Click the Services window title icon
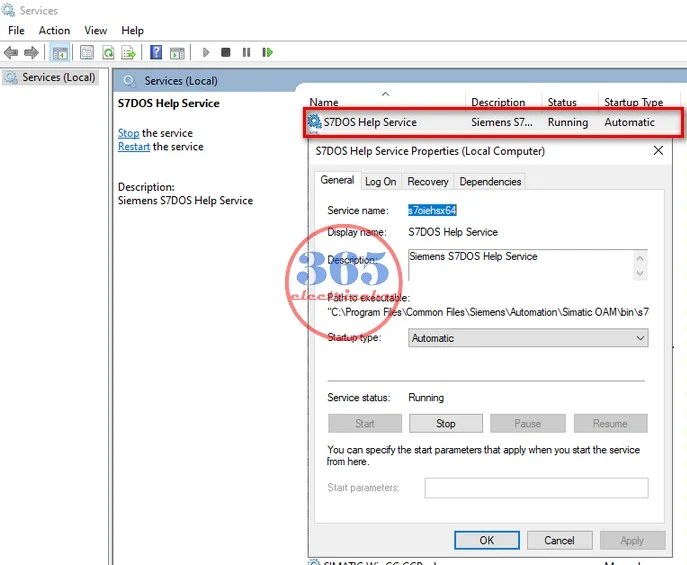The image size is (687, 565). (x=8, y=10)
